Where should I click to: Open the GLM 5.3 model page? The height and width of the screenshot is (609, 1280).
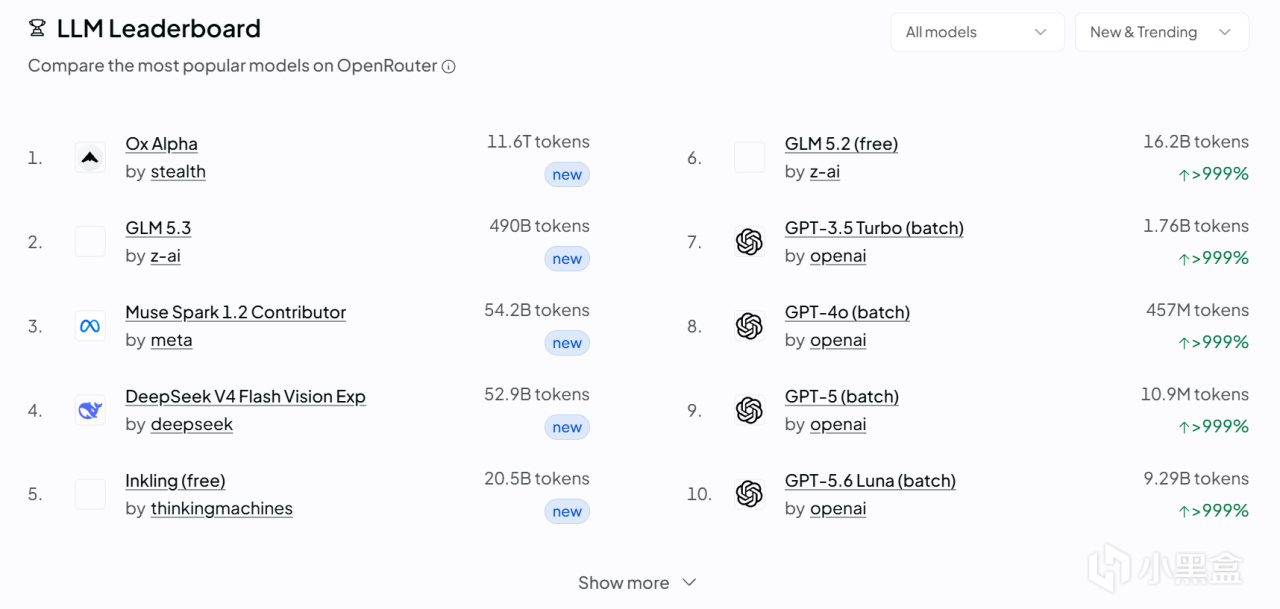158,228
